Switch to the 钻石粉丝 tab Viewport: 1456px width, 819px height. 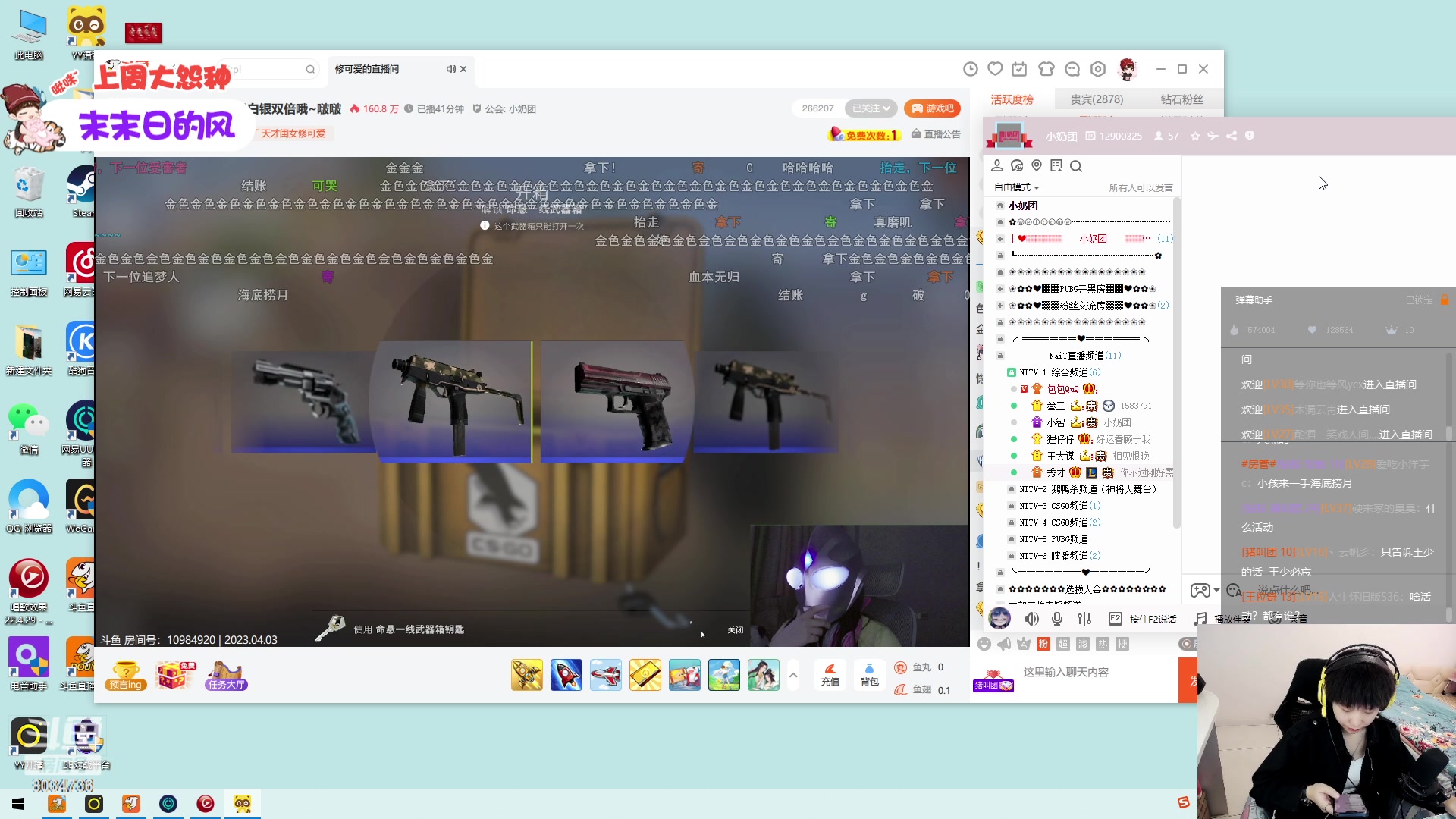click(1181, 99)
